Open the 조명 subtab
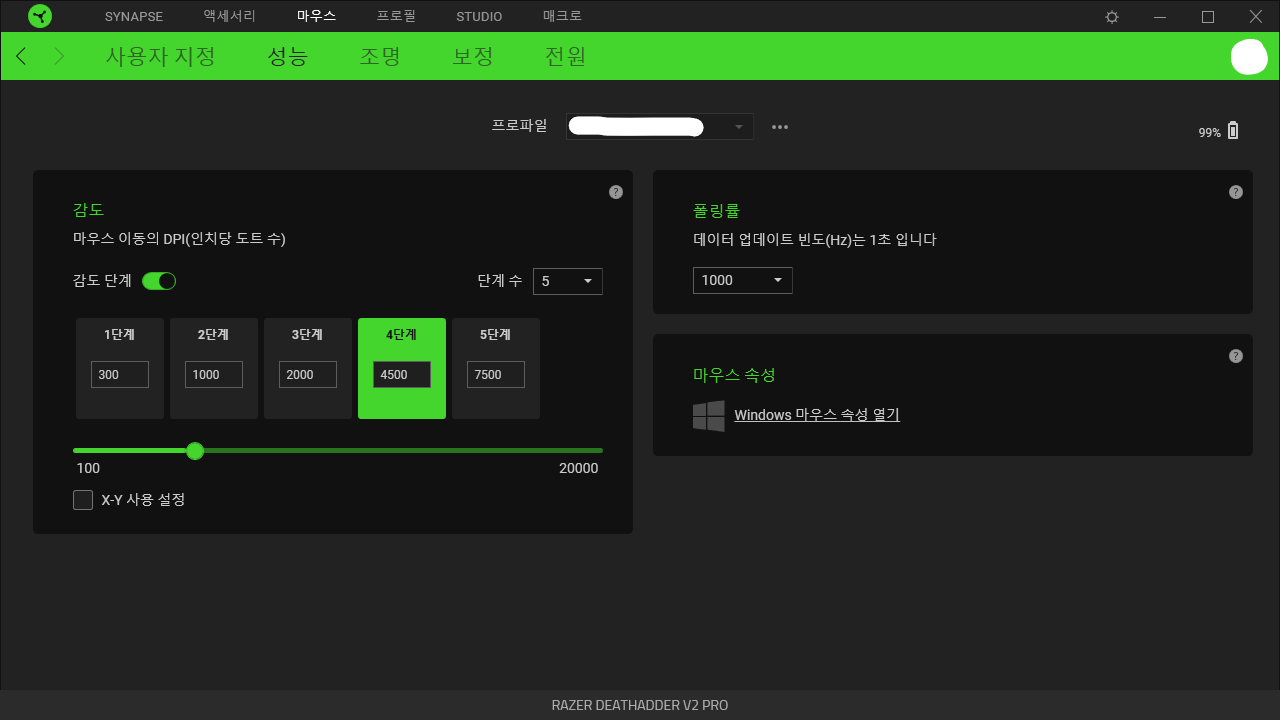Viewport: 1280px width, 720px height. [x=380, y=56]
